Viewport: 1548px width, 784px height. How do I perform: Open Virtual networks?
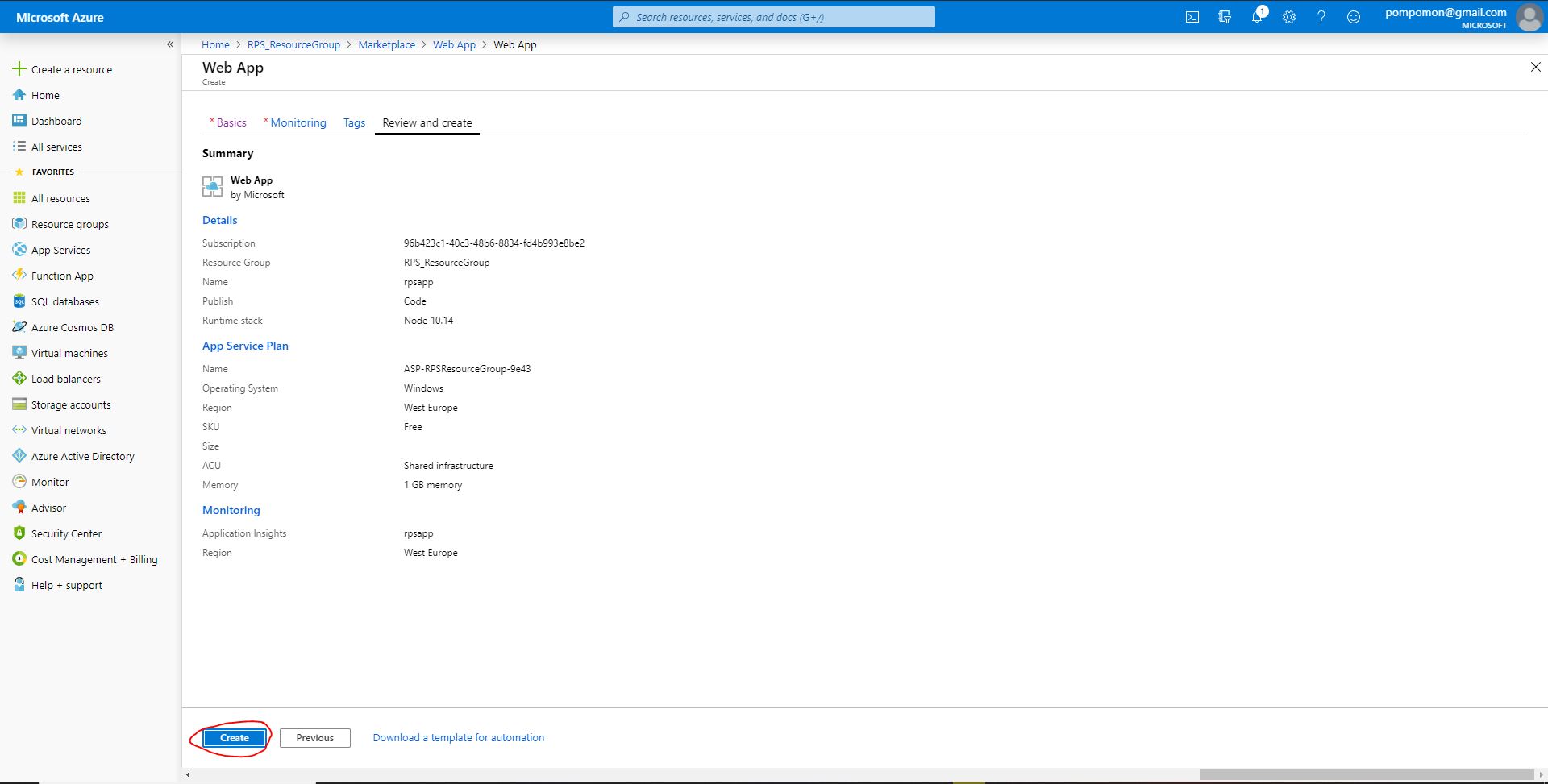pyautogui.click(x=69, y=430)
